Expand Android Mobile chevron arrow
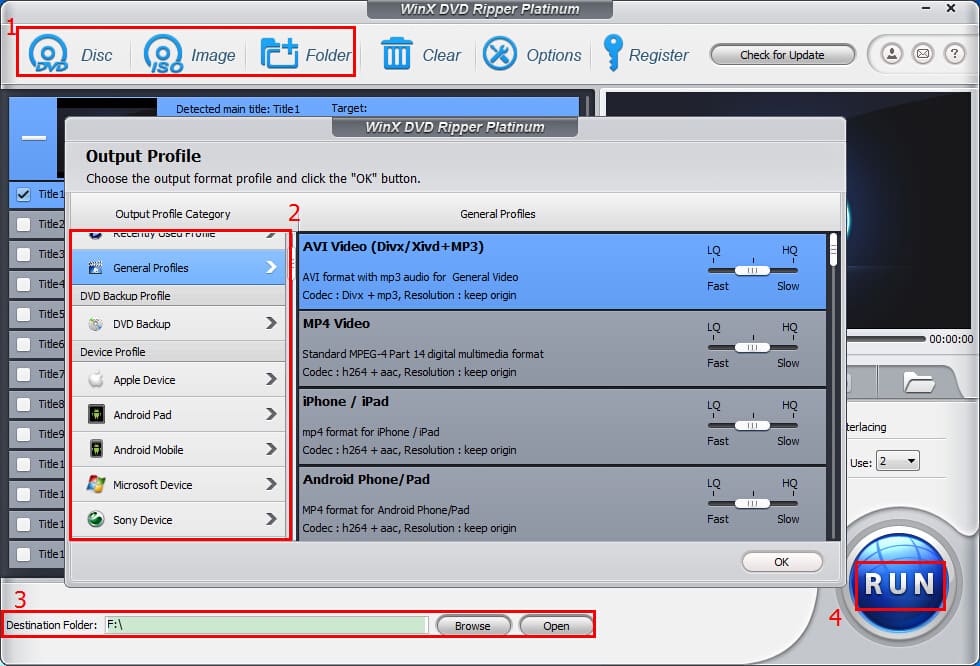Screen dimensions: 980x666 coord(271,449)
